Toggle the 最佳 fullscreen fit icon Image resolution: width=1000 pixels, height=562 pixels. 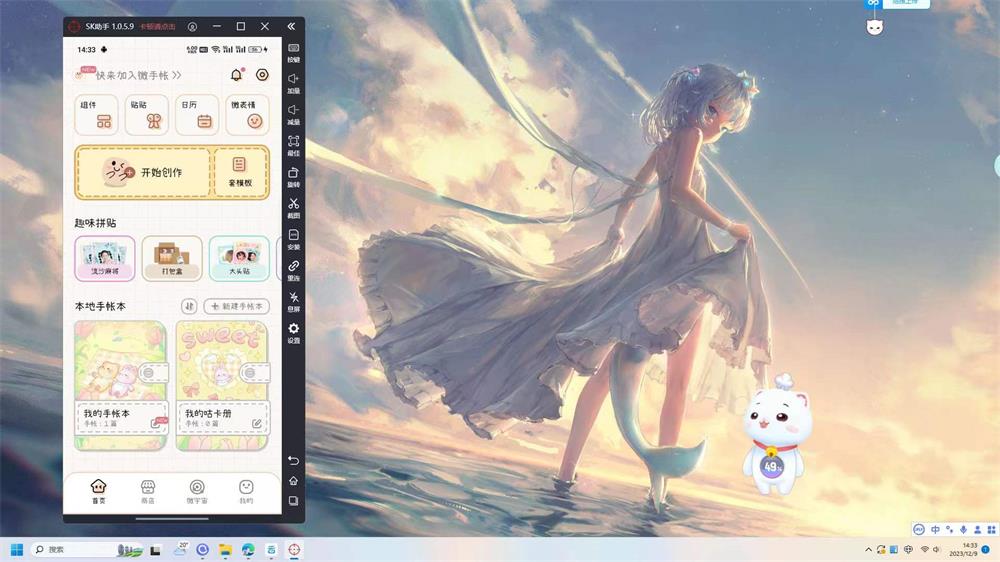tap(293, 142)
